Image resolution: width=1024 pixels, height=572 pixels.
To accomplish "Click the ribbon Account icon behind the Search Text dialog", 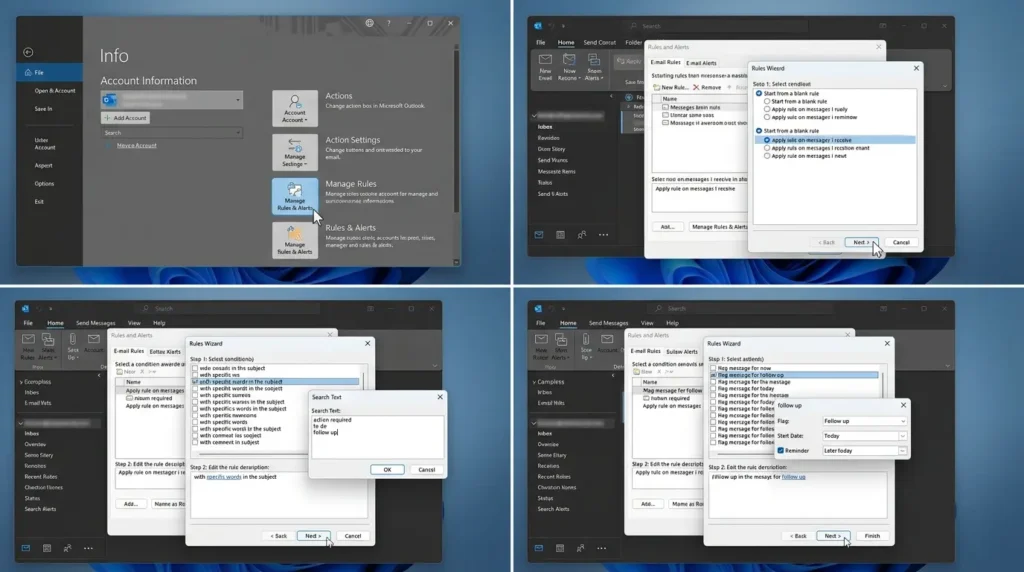I will pyautogui.click(x=93, y=344).
